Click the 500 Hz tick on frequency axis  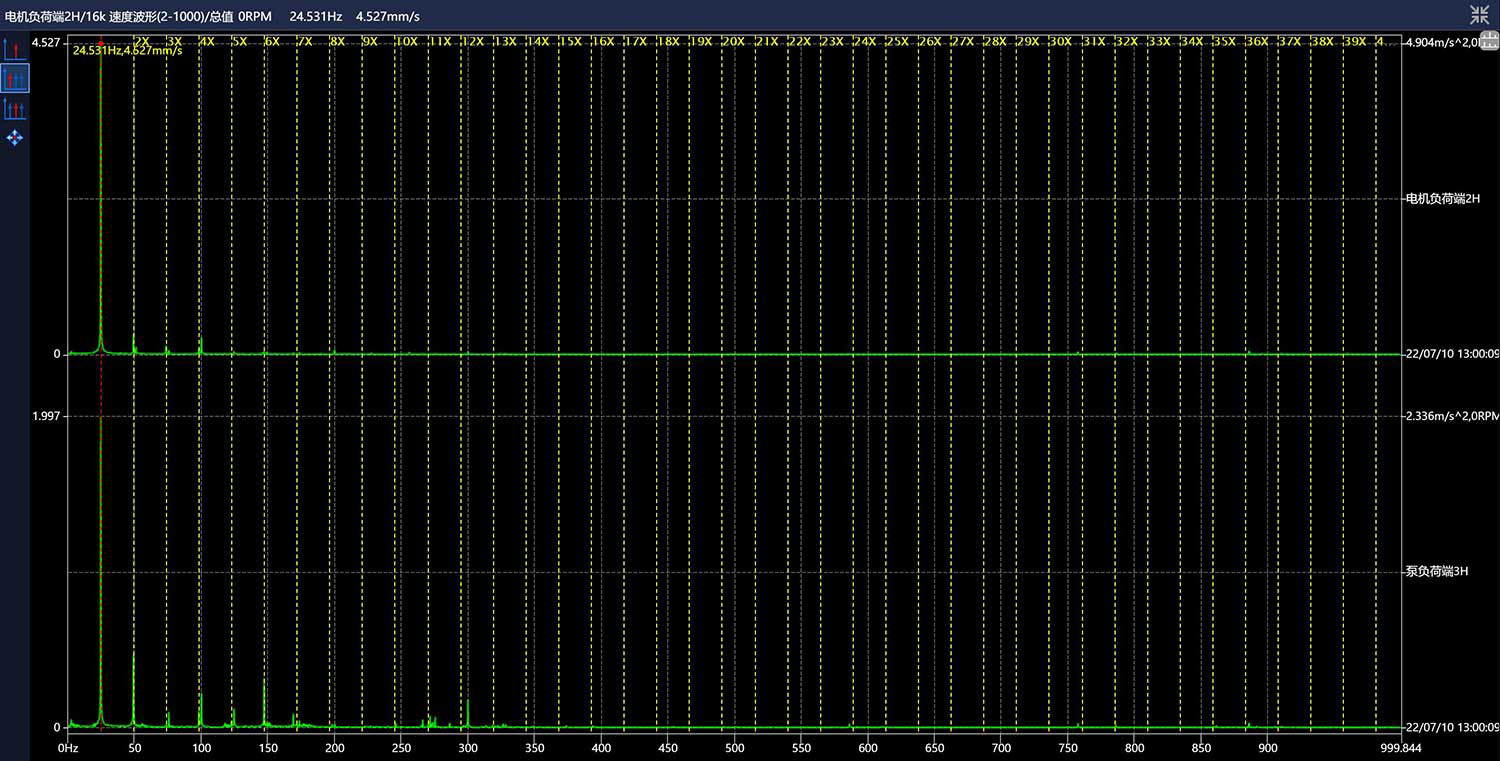(734, 747)
